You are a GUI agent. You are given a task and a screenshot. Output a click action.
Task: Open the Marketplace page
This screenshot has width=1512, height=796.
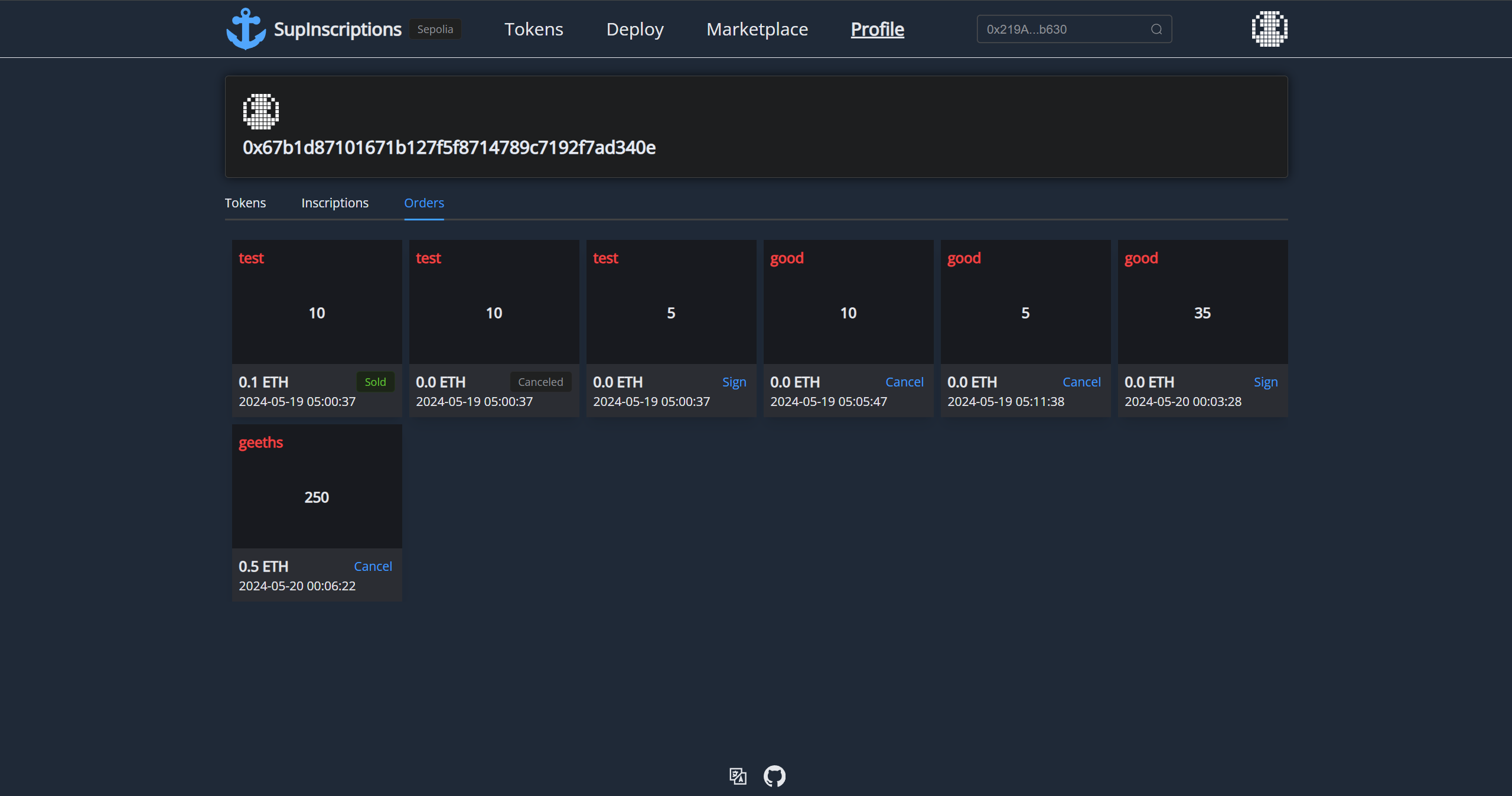point(757,29)
